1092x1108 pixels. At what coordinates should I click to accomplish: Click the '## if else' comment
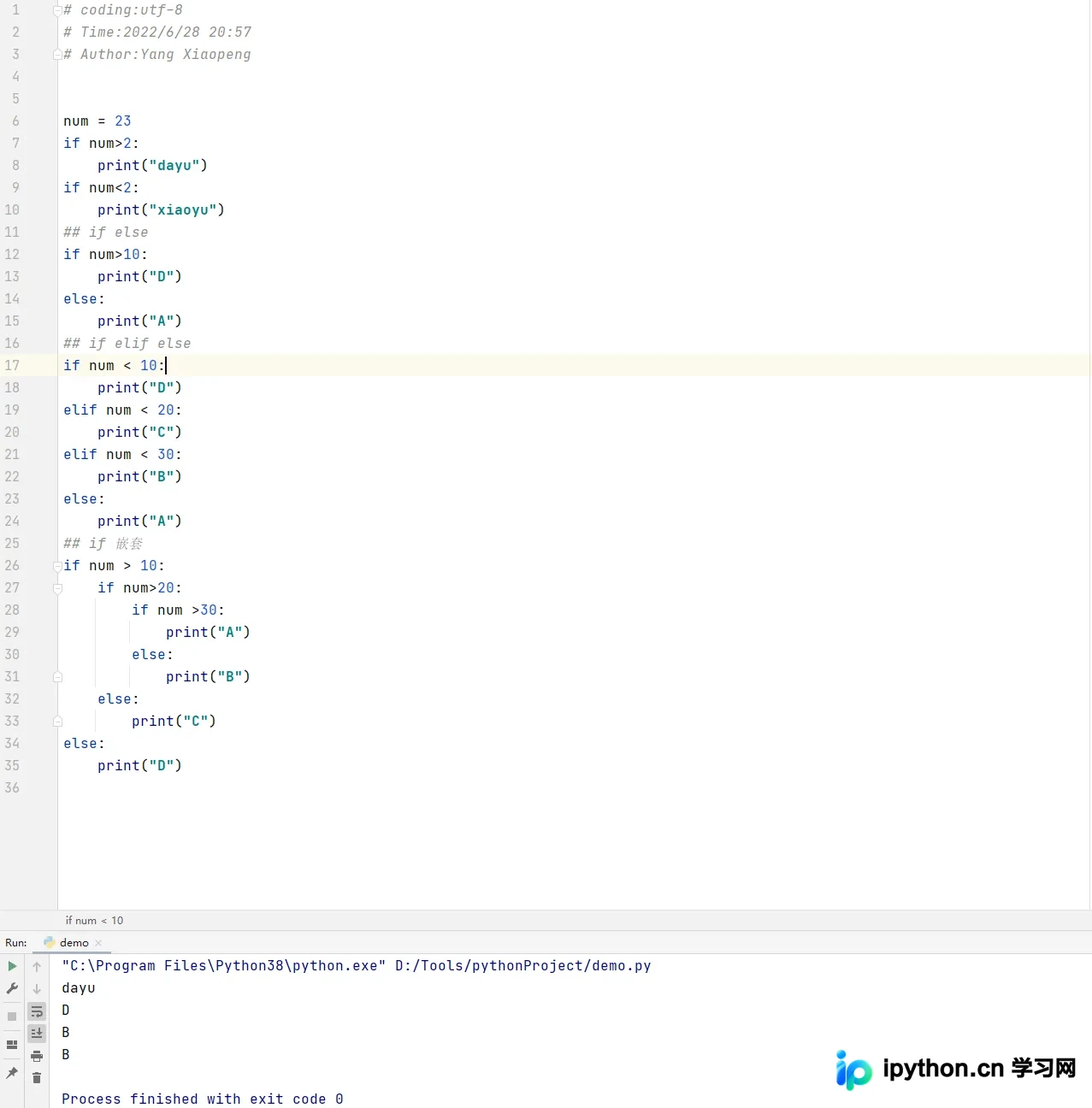point(106,233)
